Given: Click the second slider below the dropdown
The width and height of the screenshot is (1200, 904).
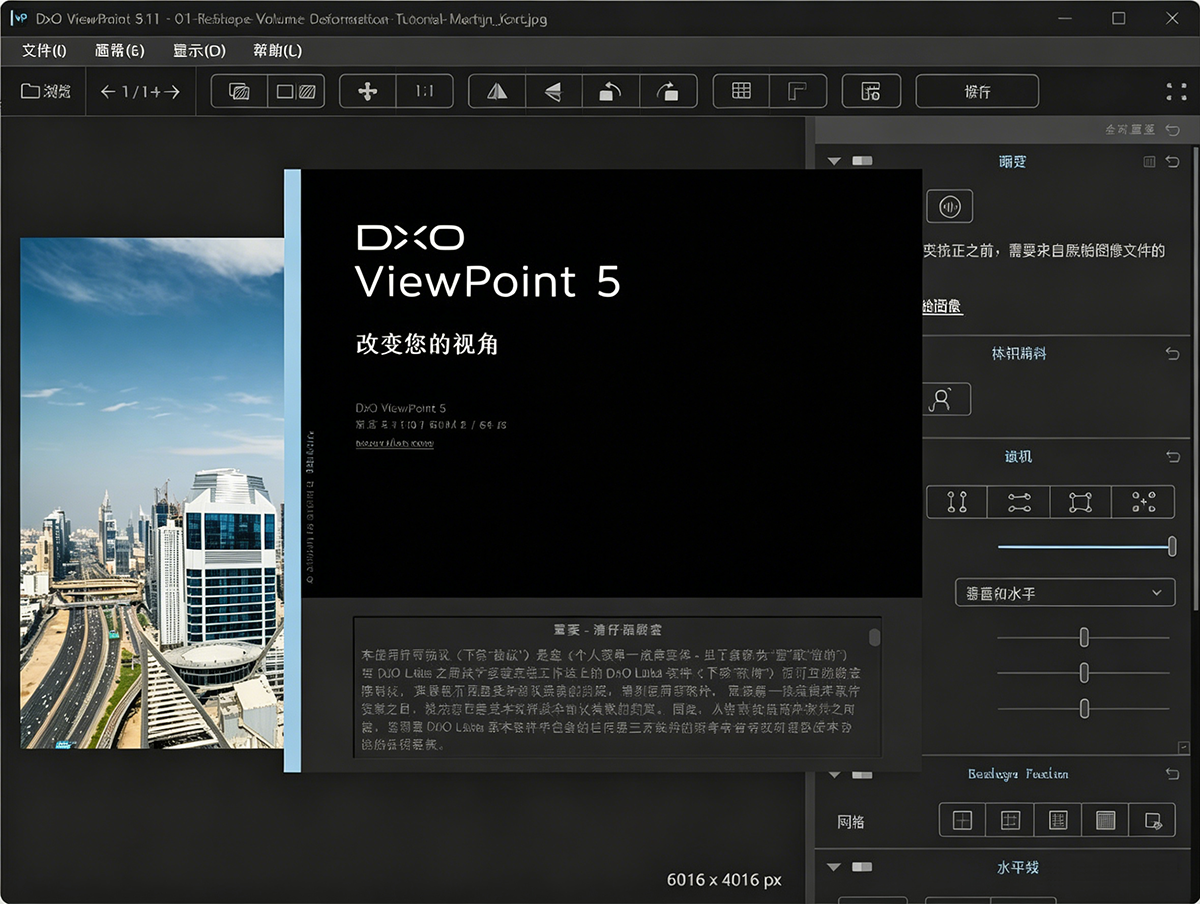Looking at the screenshot, I should click(1083, 673).
